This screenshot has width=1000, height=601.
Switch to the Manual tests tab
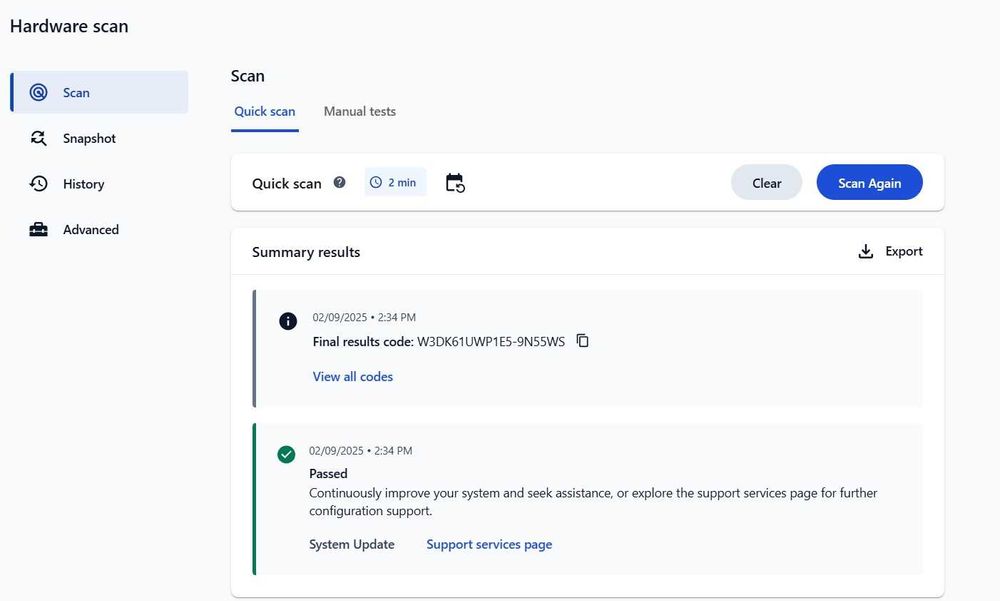pyautogui.click(x=360, y=111)
